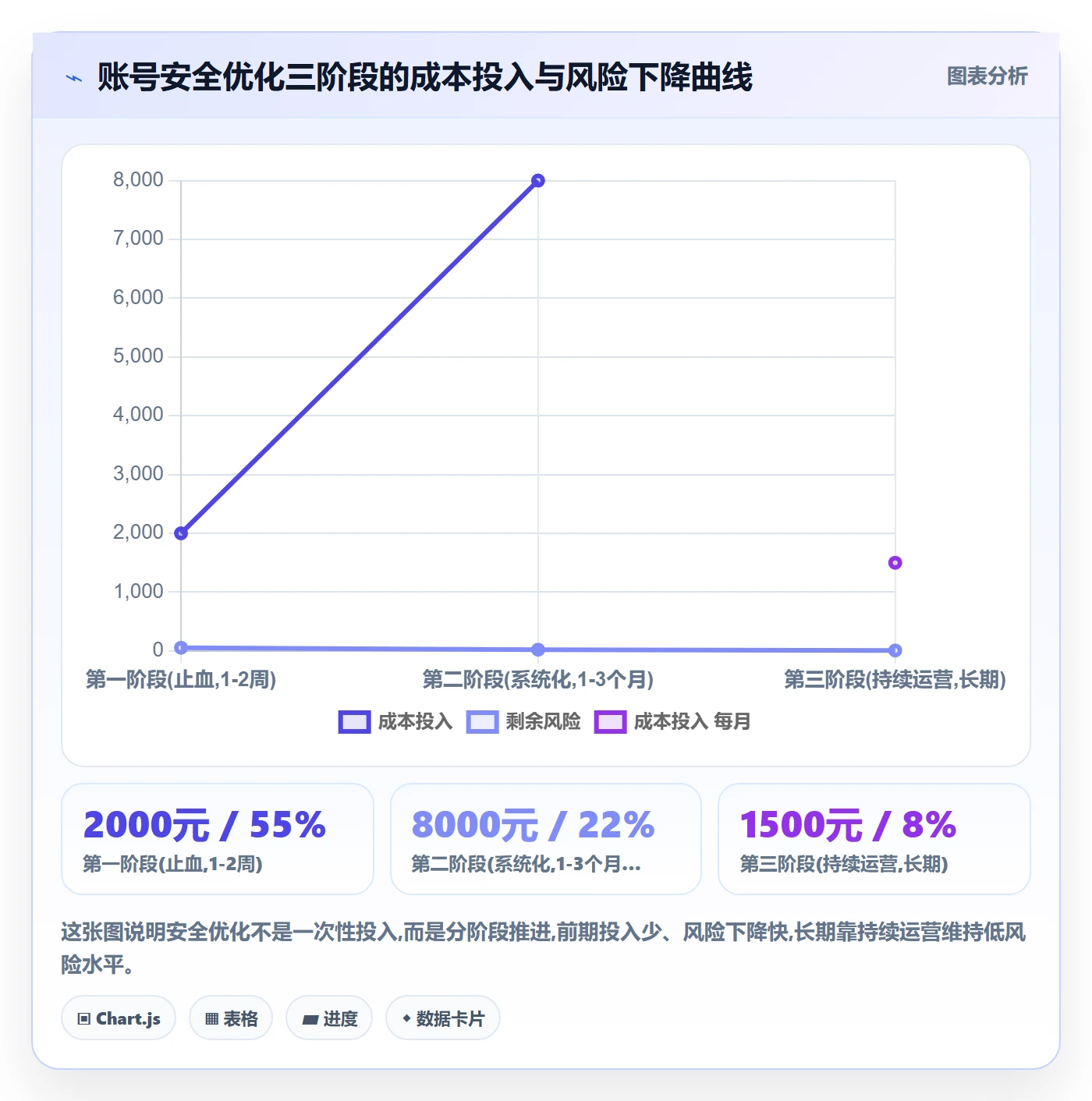Toggle the 剩余风险 legend swatch
Viewport: 1092px width, 1101px height.
point(482,722)
